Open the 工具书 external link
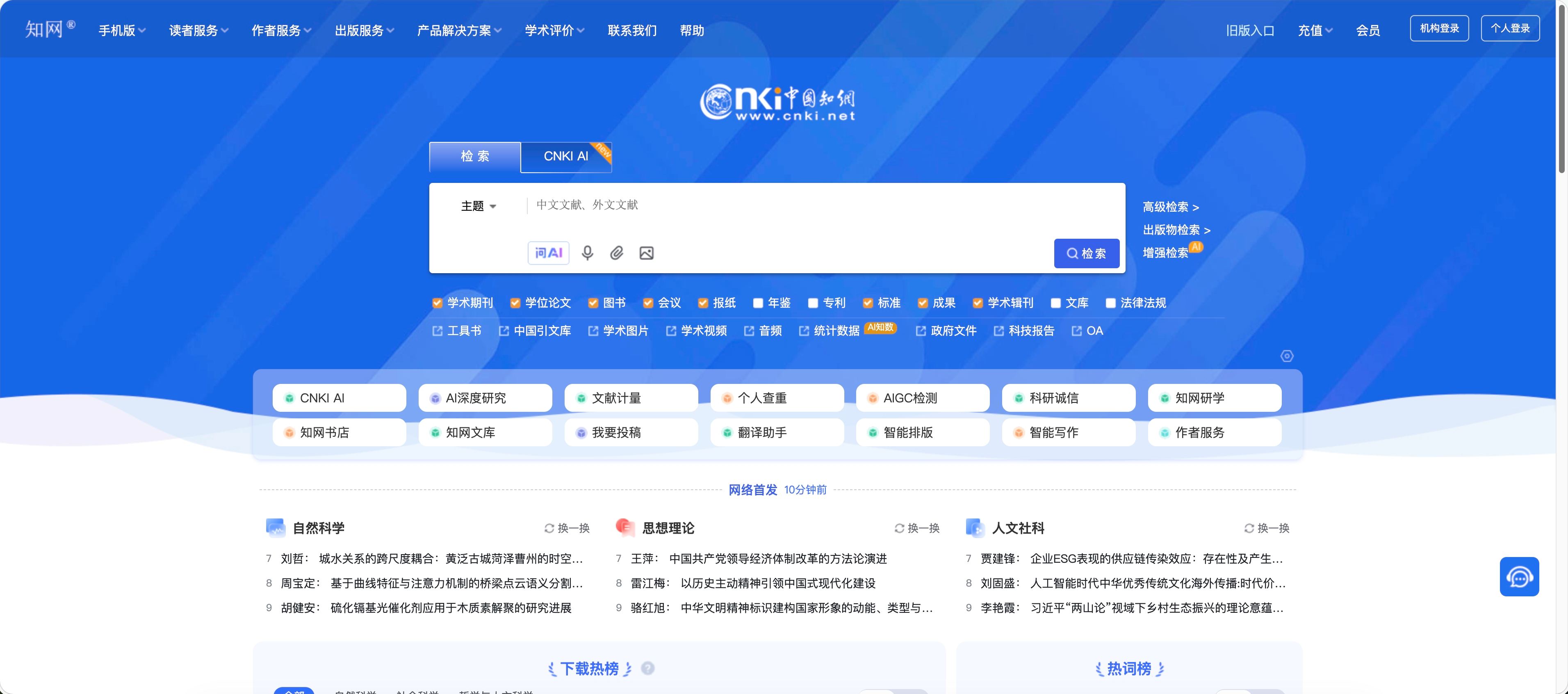Screen dimensions: 1568x694 click(457, 331)
